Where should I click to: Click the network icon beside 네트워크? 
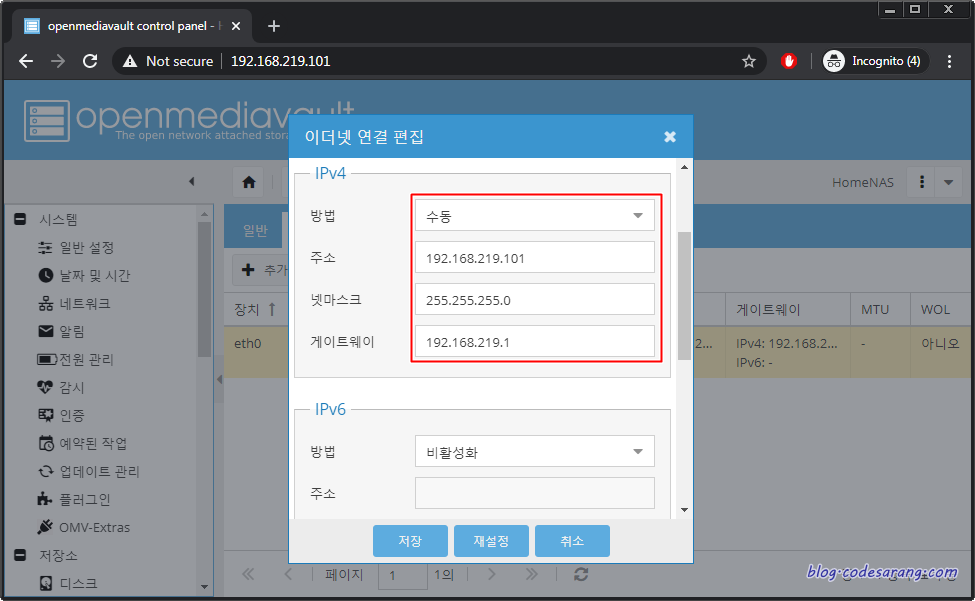pos(45,304)
